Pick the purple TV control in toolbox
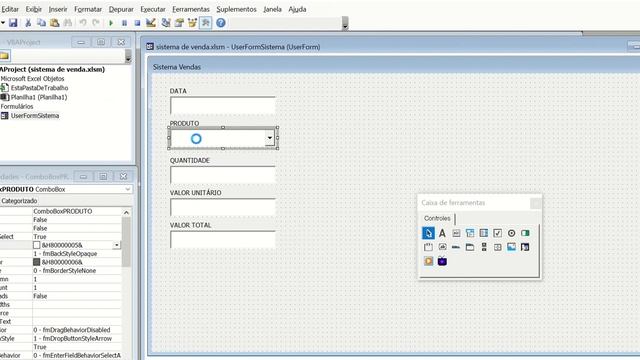Image resolution: width=640 pixels, height=360 pixels. point(442,261)
